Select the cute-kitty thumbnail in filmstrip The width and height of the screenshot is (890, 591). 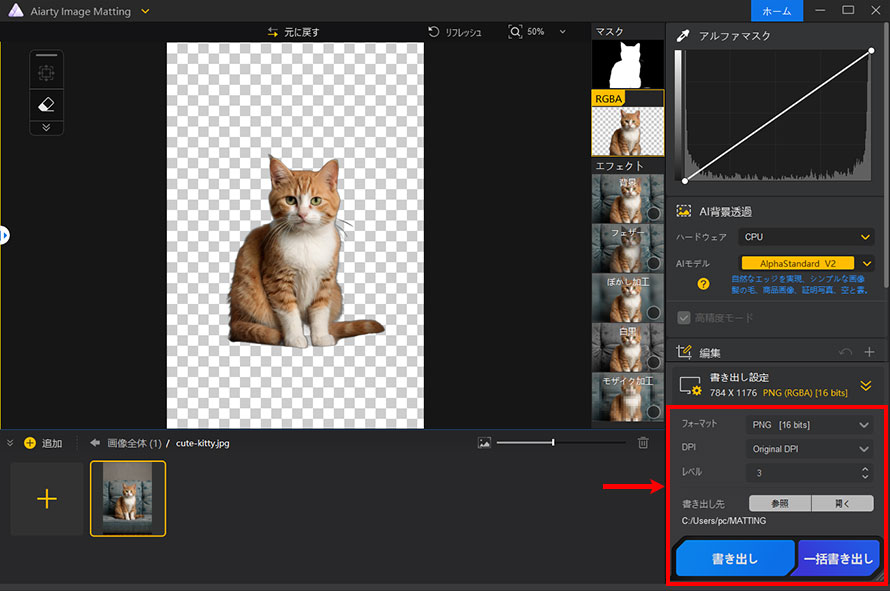pos(128,498)
